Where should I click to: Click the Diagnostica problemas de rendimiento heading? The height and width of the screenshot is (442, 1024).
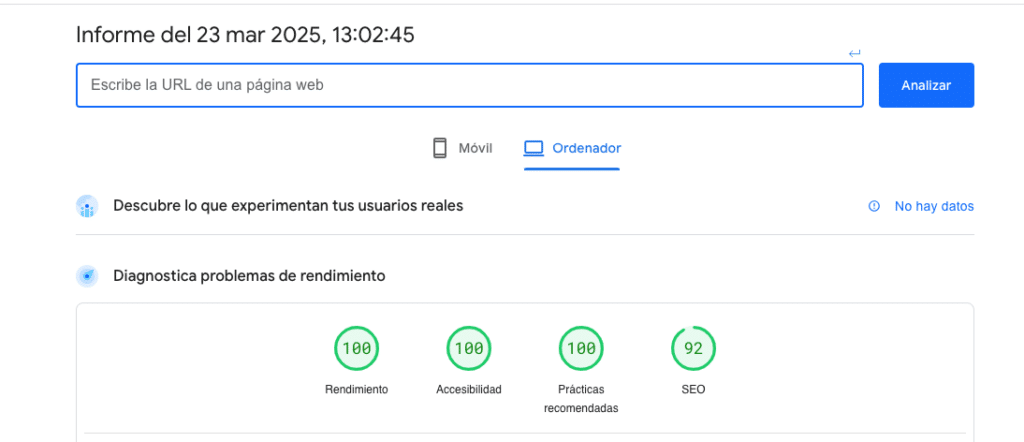click(249, 275)
